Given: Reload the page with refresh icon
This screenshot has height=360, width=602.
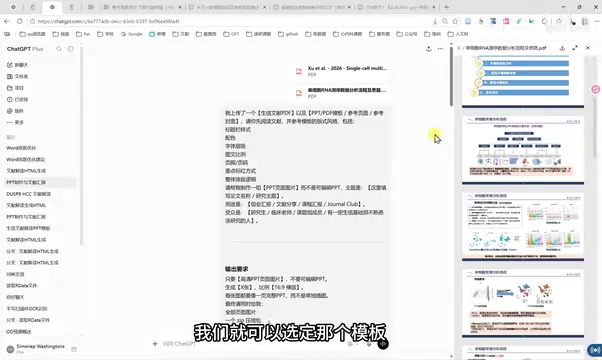Looking at the screenshot, I should pyautogui.click(x=20, y=21).
